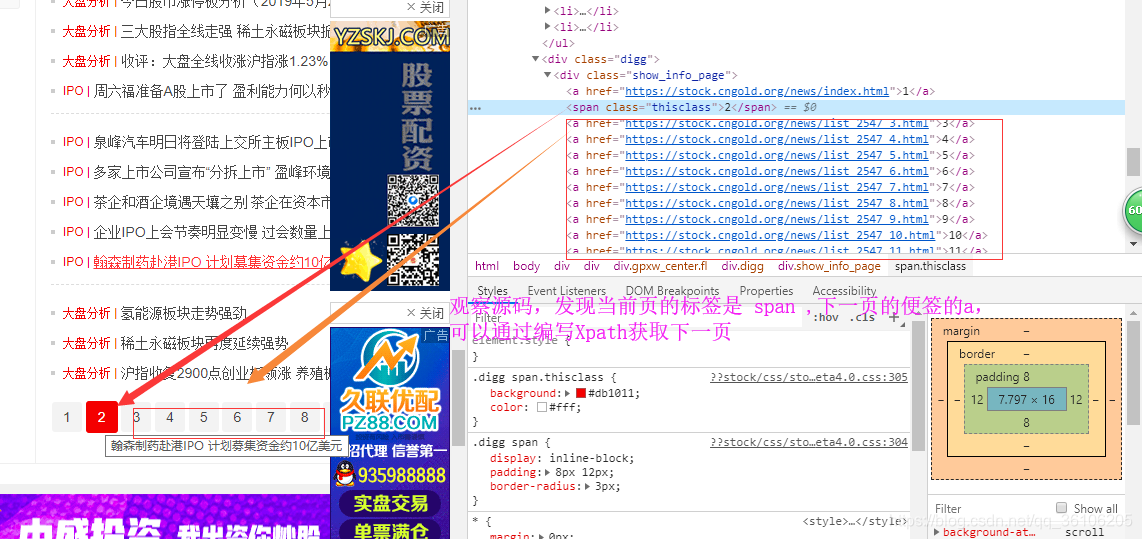Collapse the show_info_page div node

[548, 75]
